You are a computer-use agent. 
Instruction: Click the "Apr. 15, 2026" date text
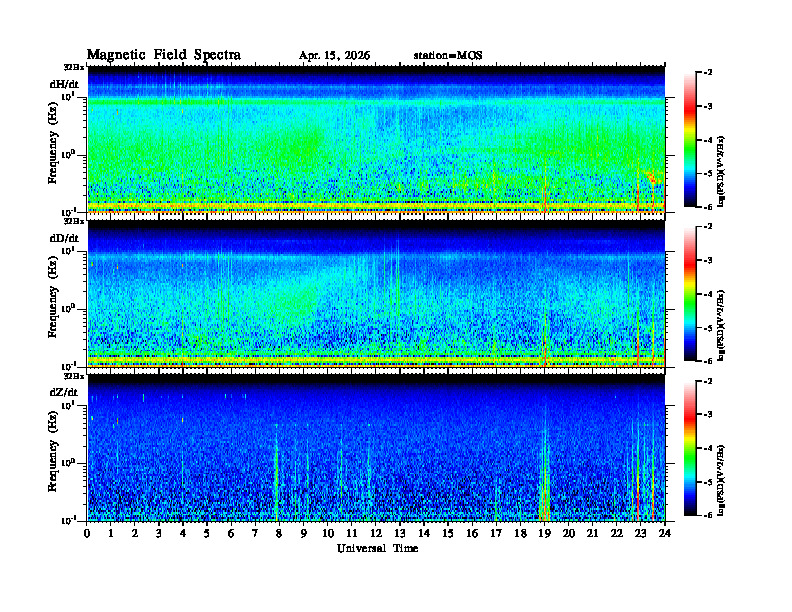334,56
